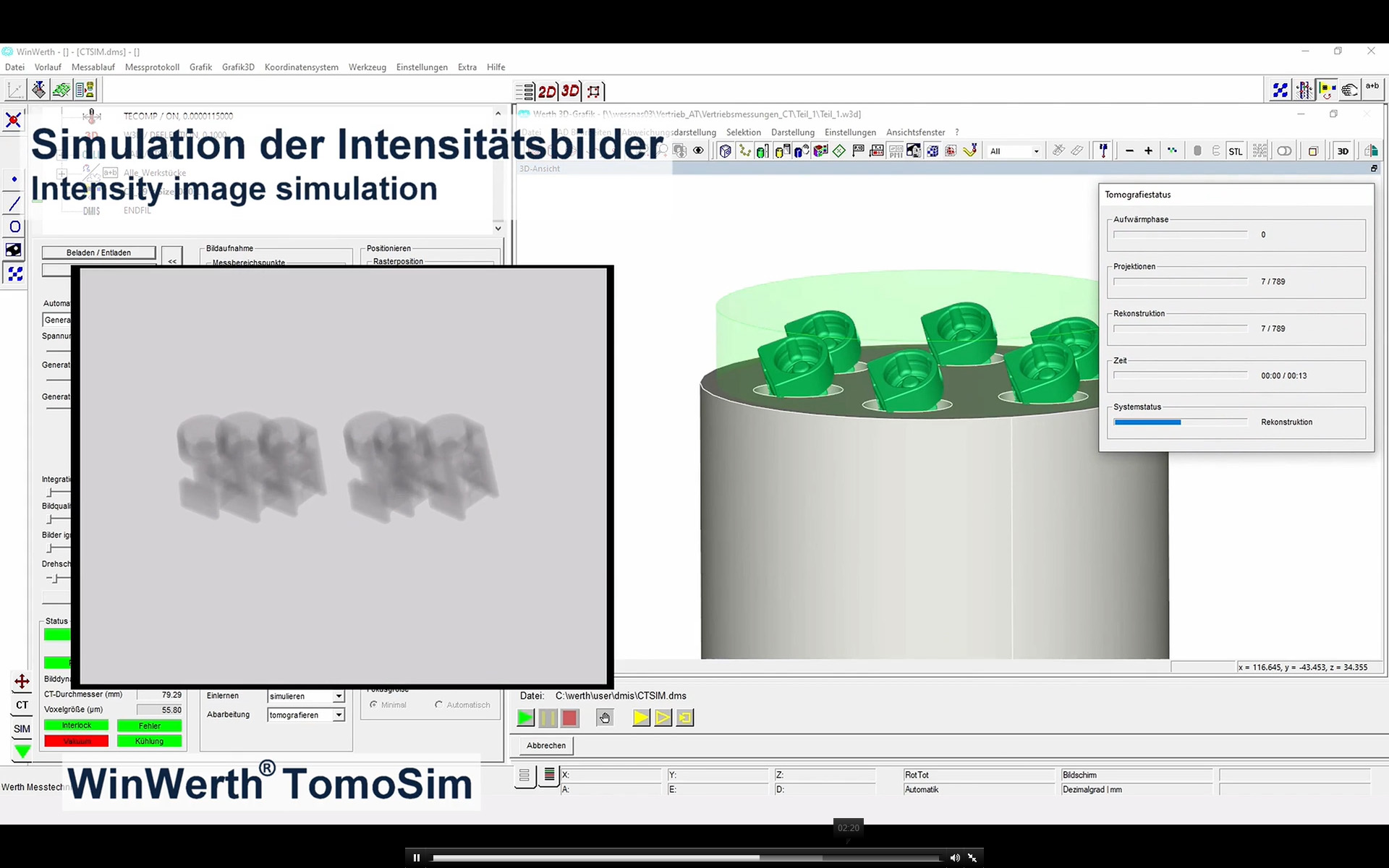Stop the program with red stop button
This screenshot has width=1389, height=868.
(x=570, y=718)
